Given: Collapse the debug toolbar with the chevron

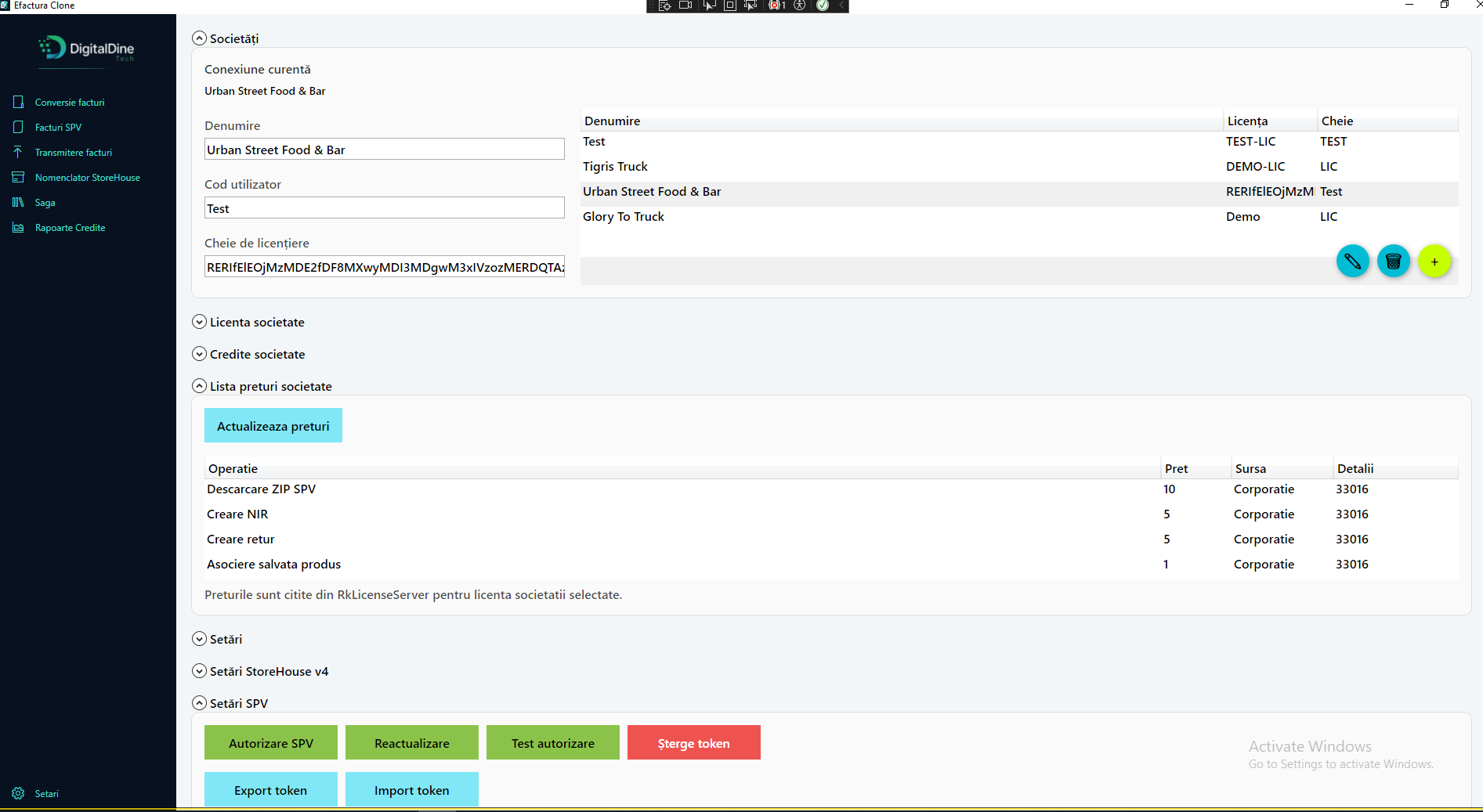Looking at the screenshot, I should [841, 5].
